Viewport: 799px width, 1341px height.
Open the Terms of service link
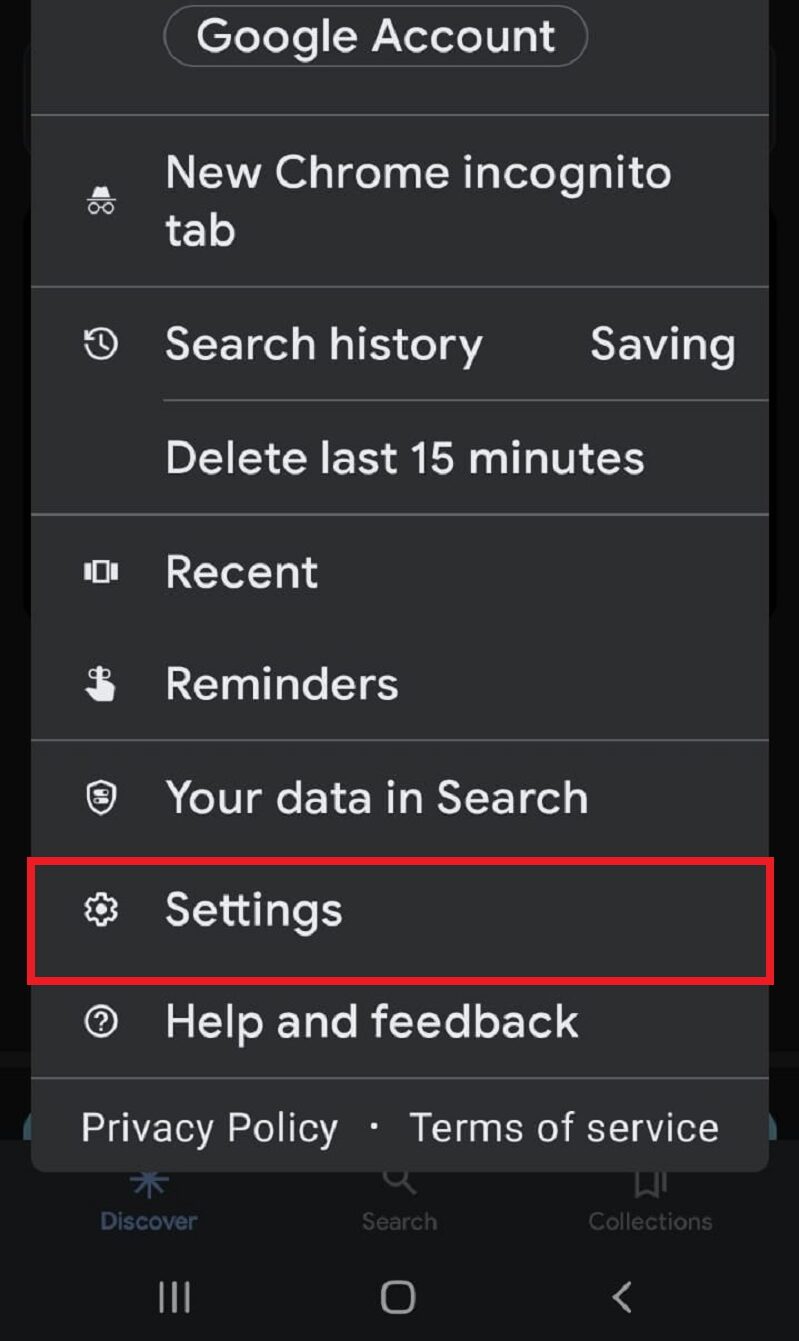(564, 1128)
